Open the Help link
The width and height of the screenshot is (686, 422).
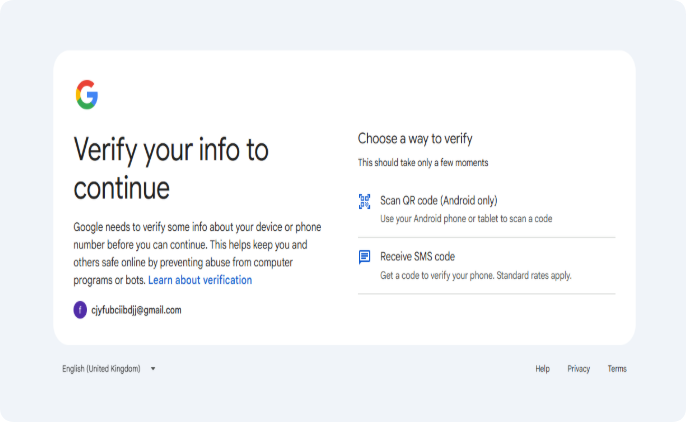pos(542,369)
